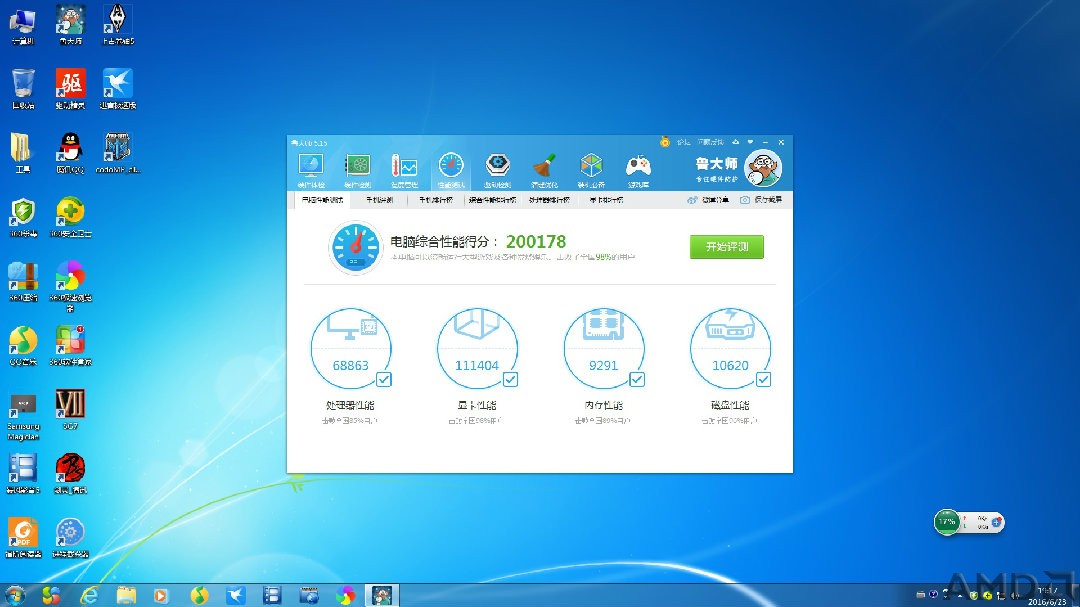This screenshot has height=607, width=1080.
Task: Open the yellow tools folder on desktop
Action: click(23, 153)
